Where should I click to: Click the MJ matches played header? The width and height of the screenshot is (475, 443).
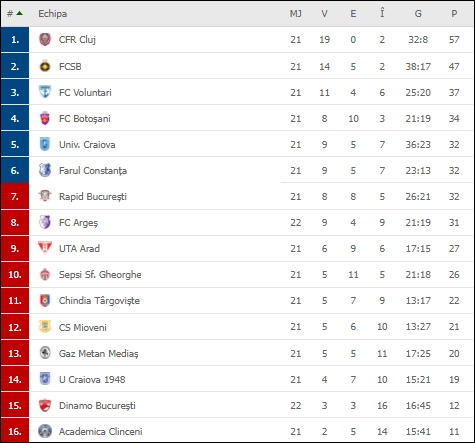point(296,14)
